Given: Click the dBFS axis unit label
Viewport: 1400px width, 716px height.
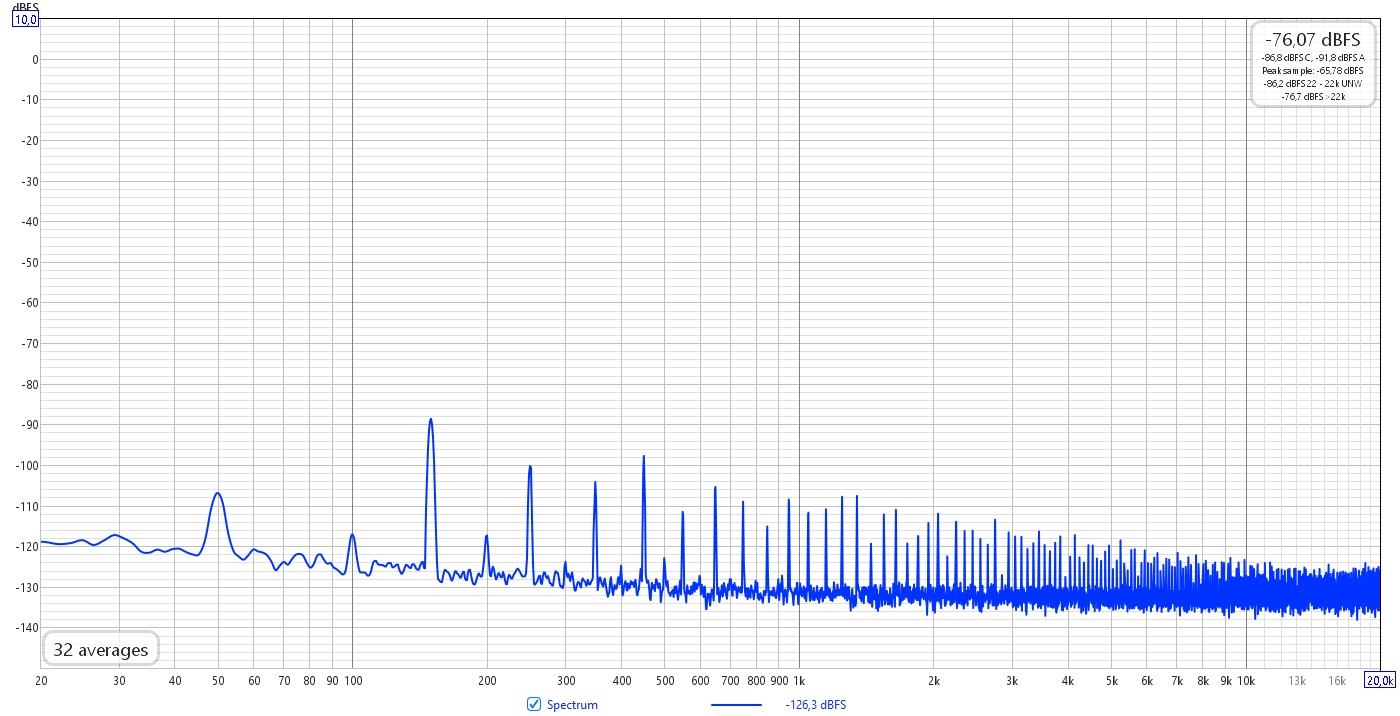Looking at the screenshot, I should (x=25, y=6).
